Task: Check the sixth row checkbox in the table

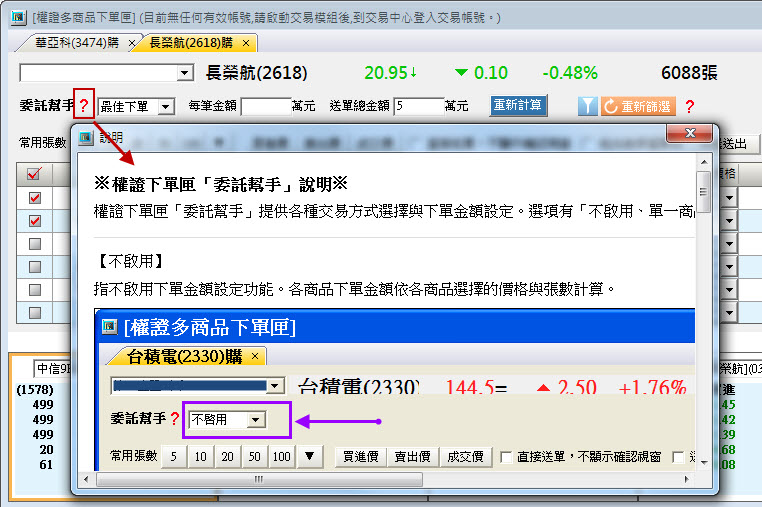Action: (35, 313)
